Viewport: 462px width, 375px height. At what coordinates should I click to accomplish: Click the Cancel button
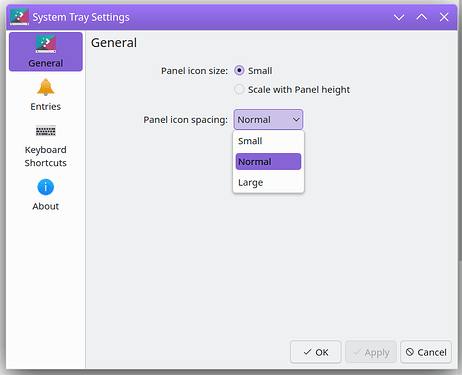426,352
